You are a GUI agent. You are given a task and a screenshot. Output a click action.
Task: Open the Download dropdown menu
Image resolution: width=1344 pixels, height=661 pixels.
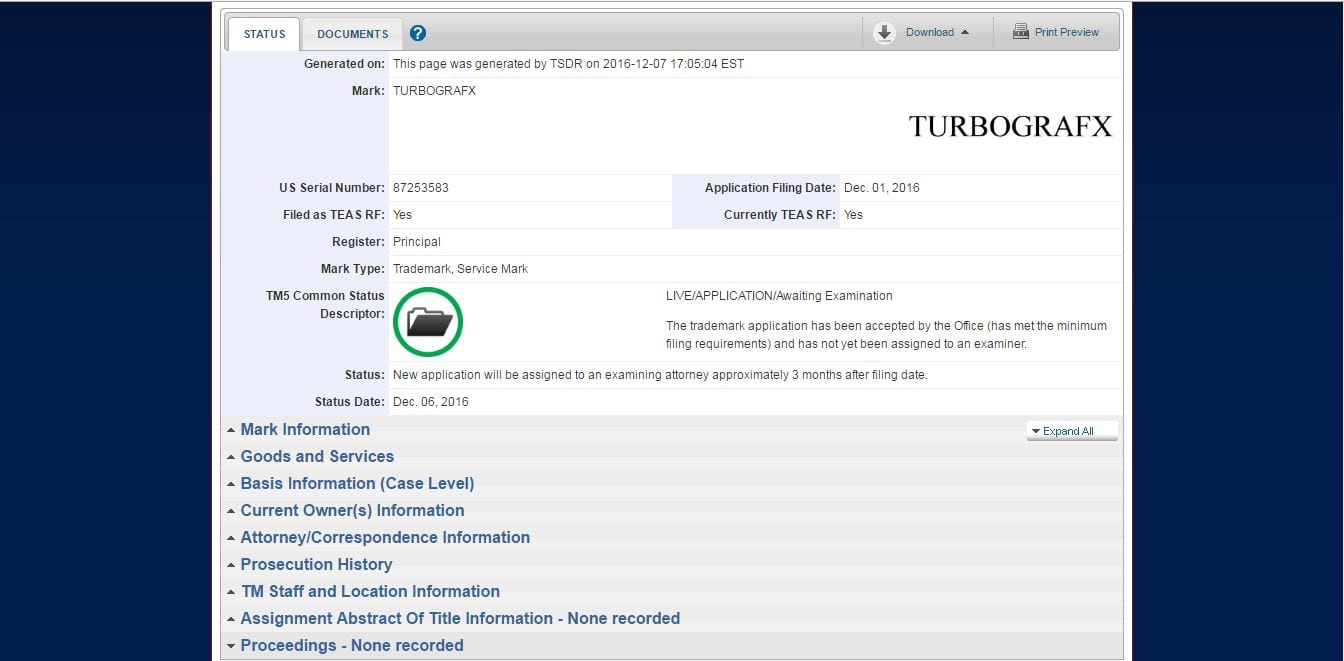[x=937, y=33]
